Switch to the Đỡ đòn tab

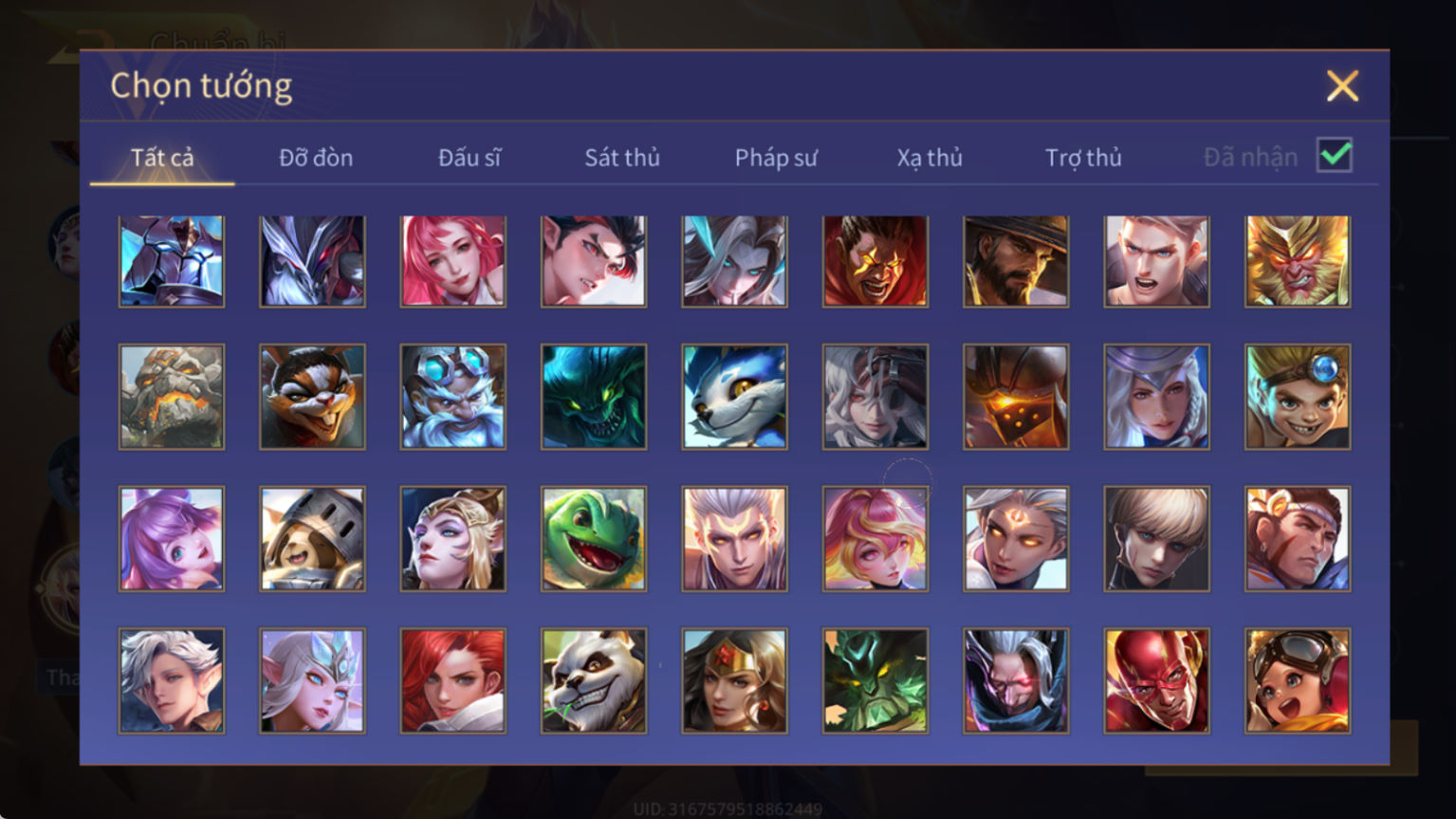316,158
